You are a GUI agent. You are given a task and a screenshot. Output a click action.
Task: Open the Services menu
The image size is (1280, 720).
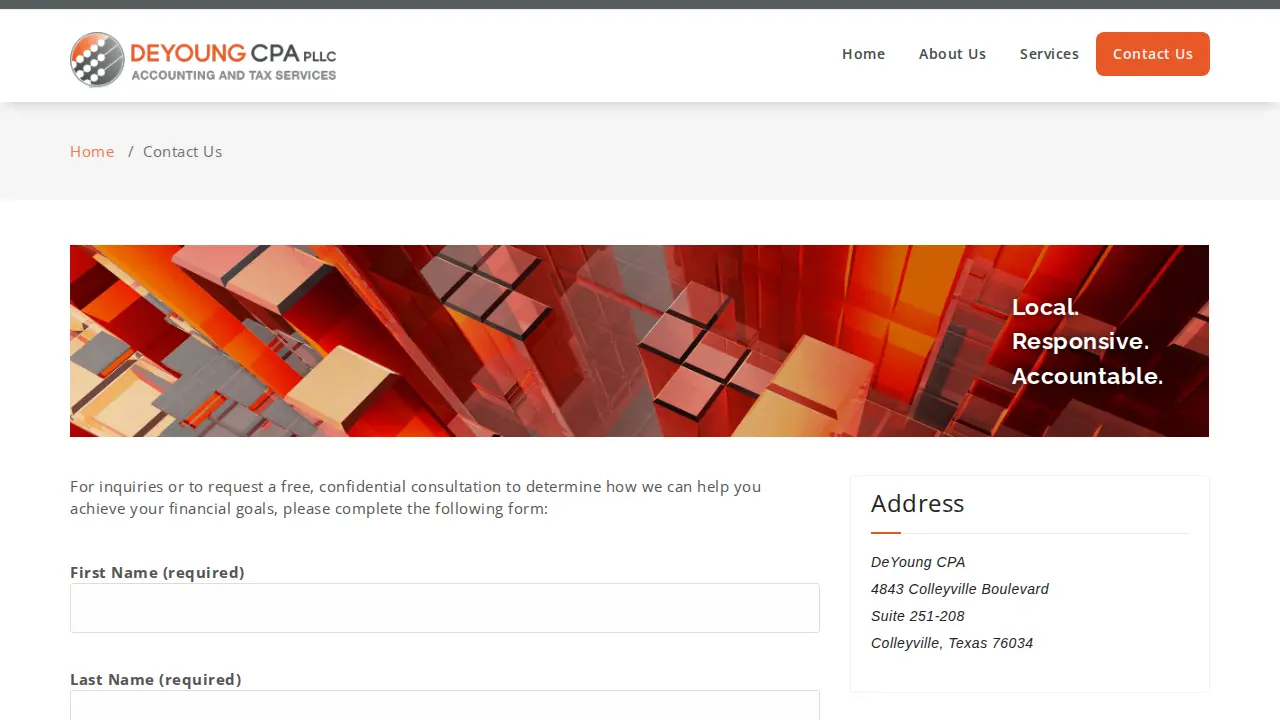pos(1049,54)
